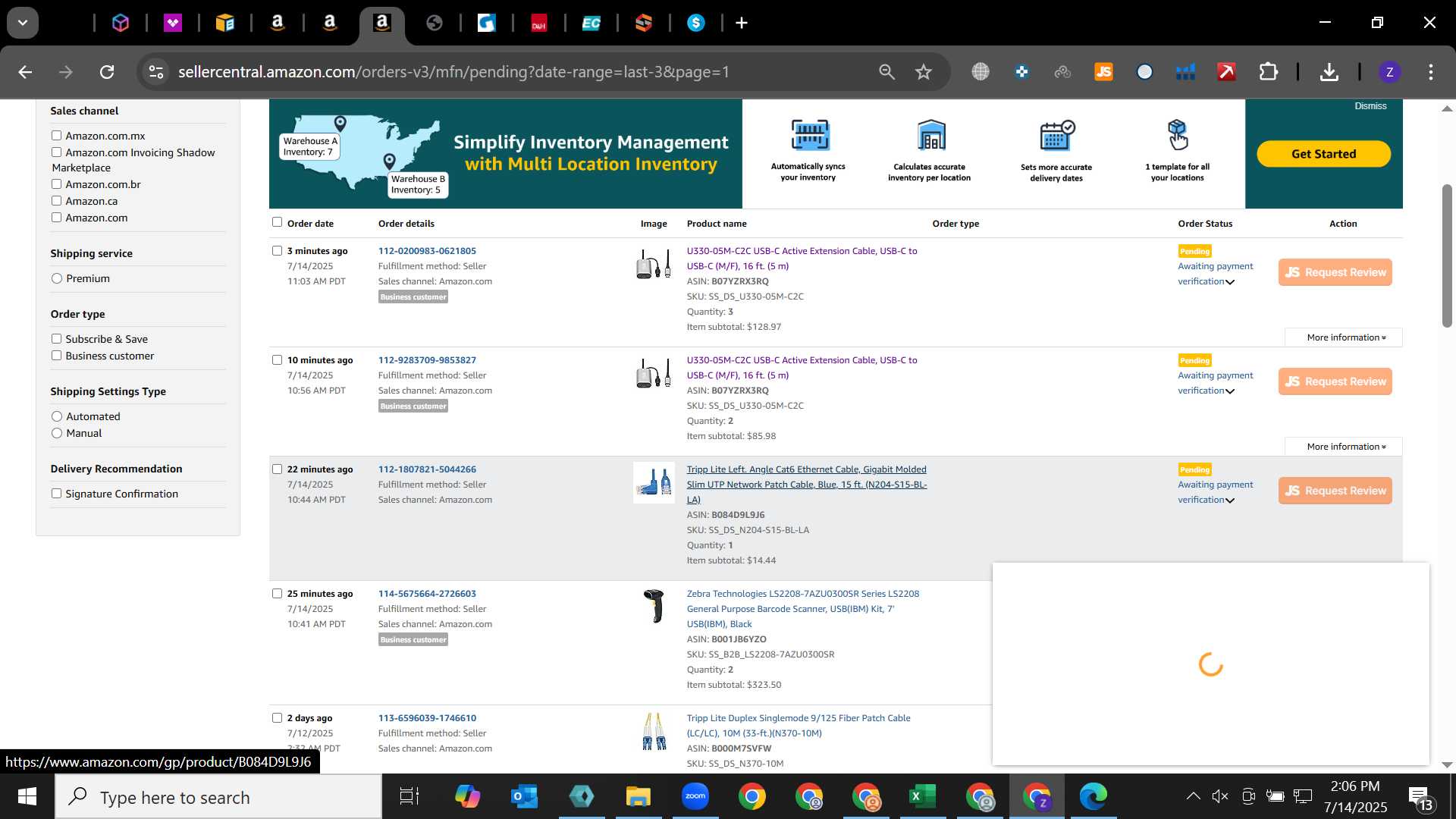Switch to the blue dollar-sign tab

(x=696, y=24)
